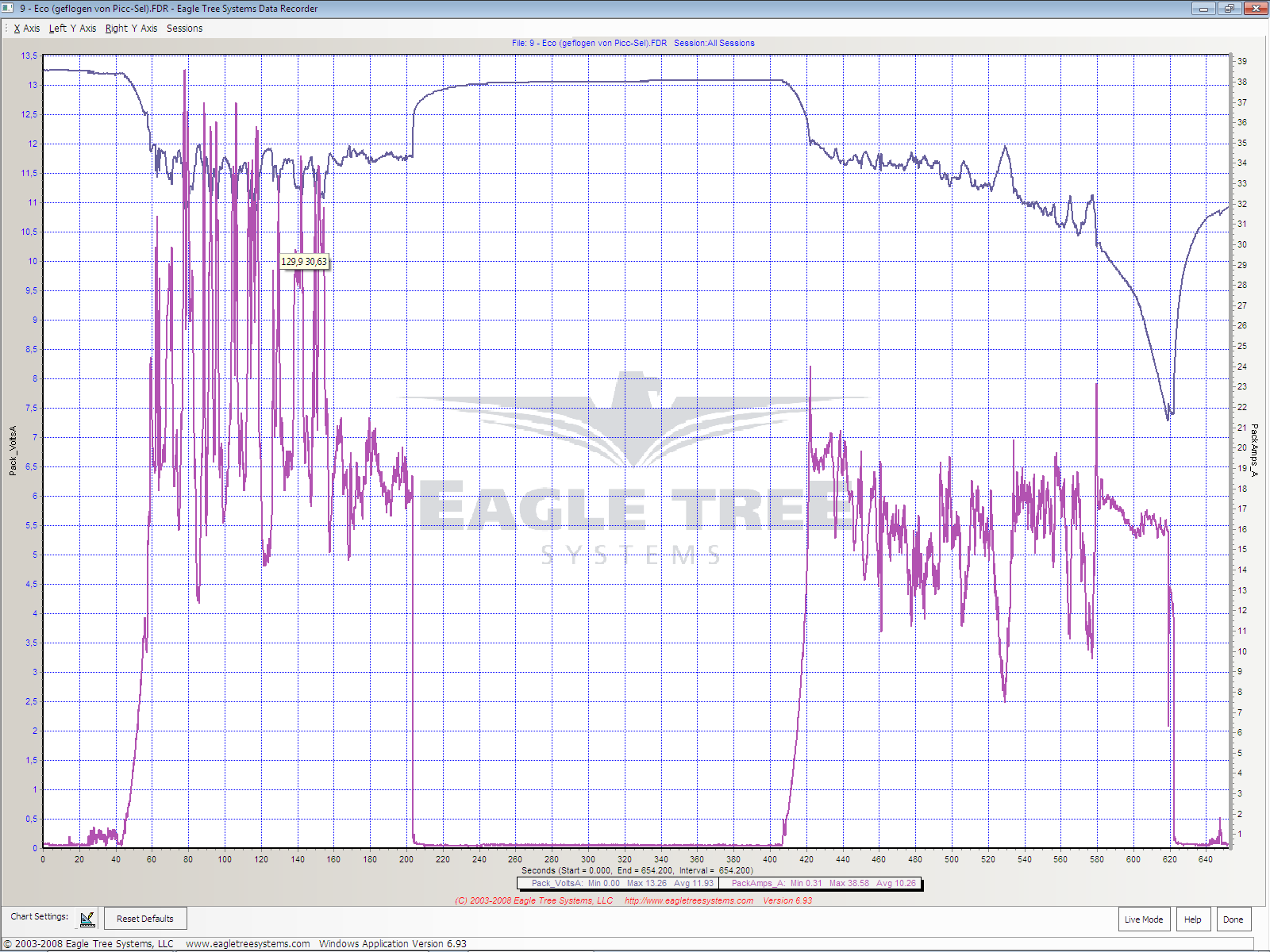Image resolution: width=1270 pixels, height=952 pixels.
Task: Open the Sessions menu
Action: (184, 29)
